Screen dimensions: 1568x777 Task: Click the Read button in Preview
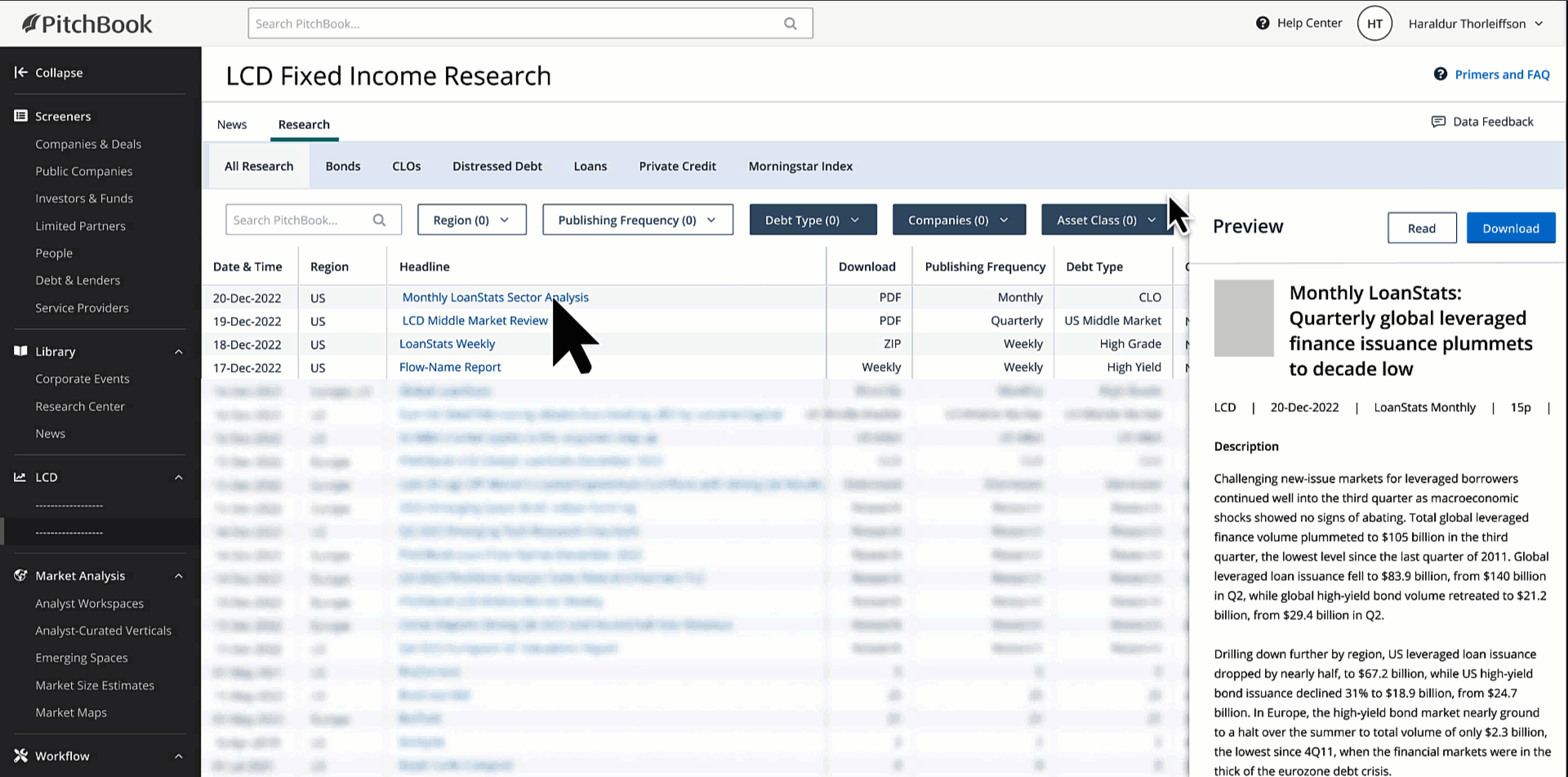[1422, 228]
